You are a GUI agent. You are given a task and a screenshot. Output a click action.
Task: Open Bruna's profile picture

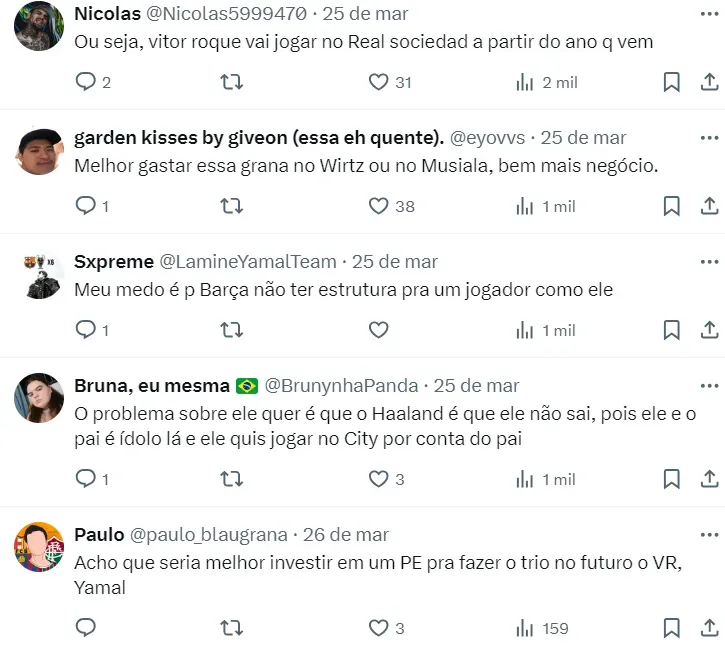pyautogui.click(x=39, y=399)
